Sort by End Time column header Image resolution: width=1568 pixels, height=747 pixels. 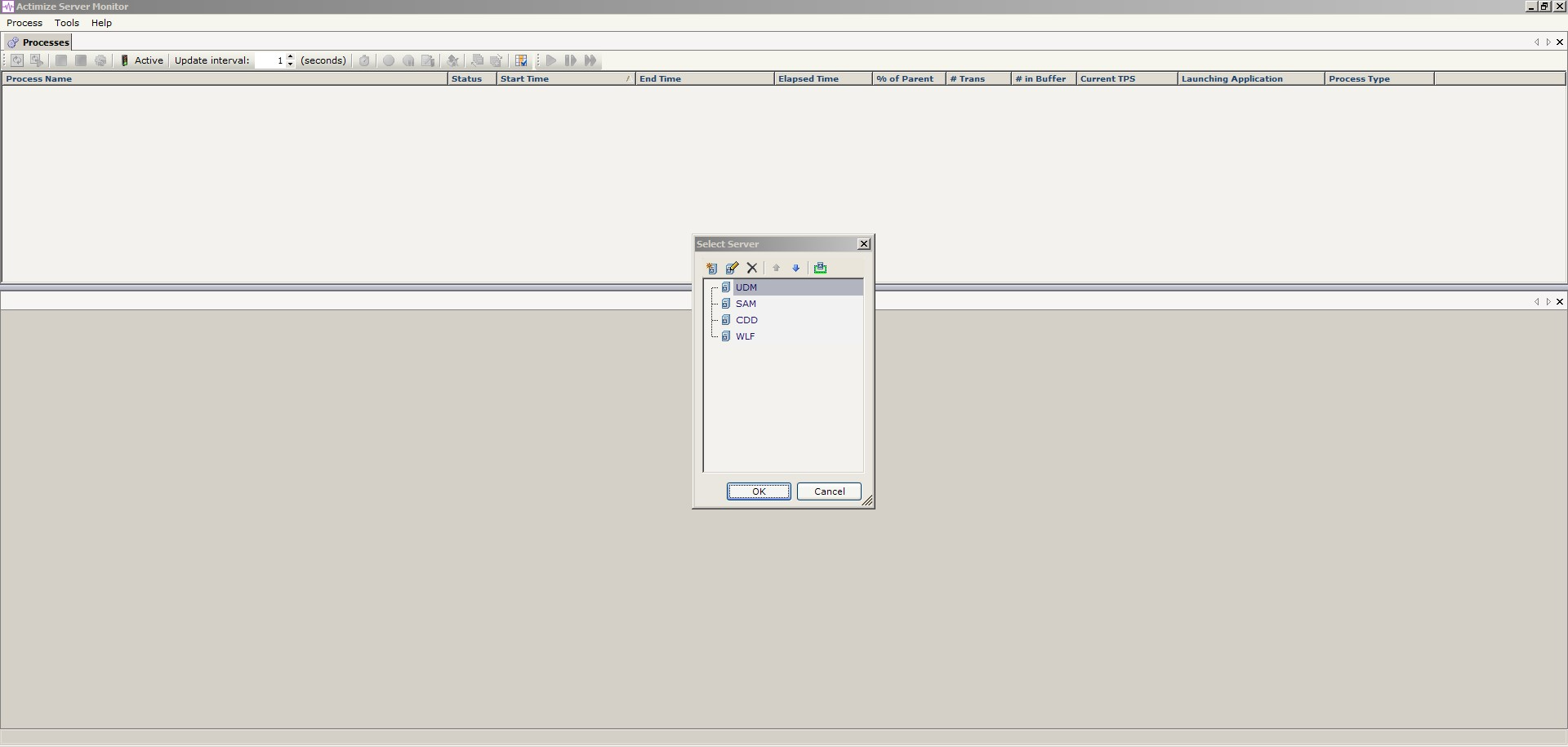(705, 79)
